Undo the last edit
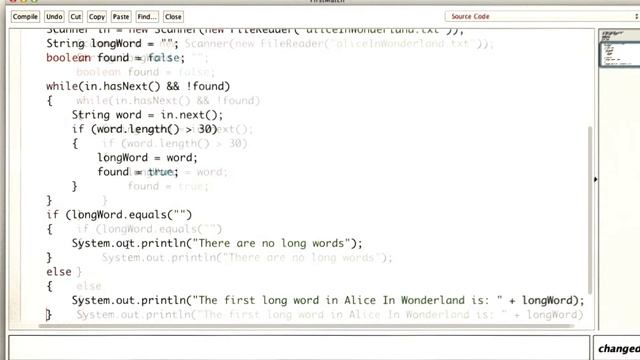 click(x=54, y=17)
